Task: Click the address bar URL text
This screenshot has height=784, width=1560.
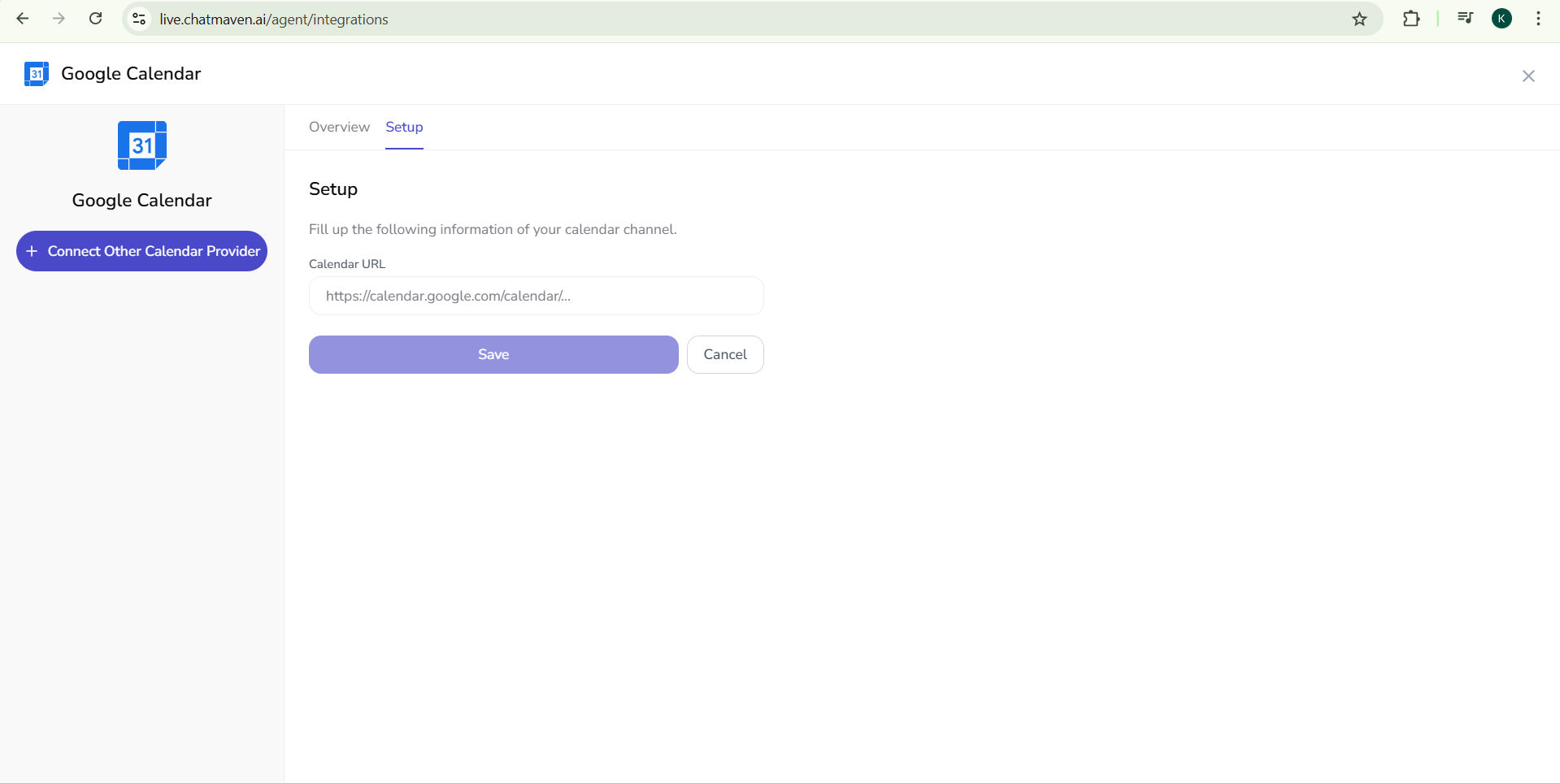Action: pyautogui.click(x=274, y=19)
